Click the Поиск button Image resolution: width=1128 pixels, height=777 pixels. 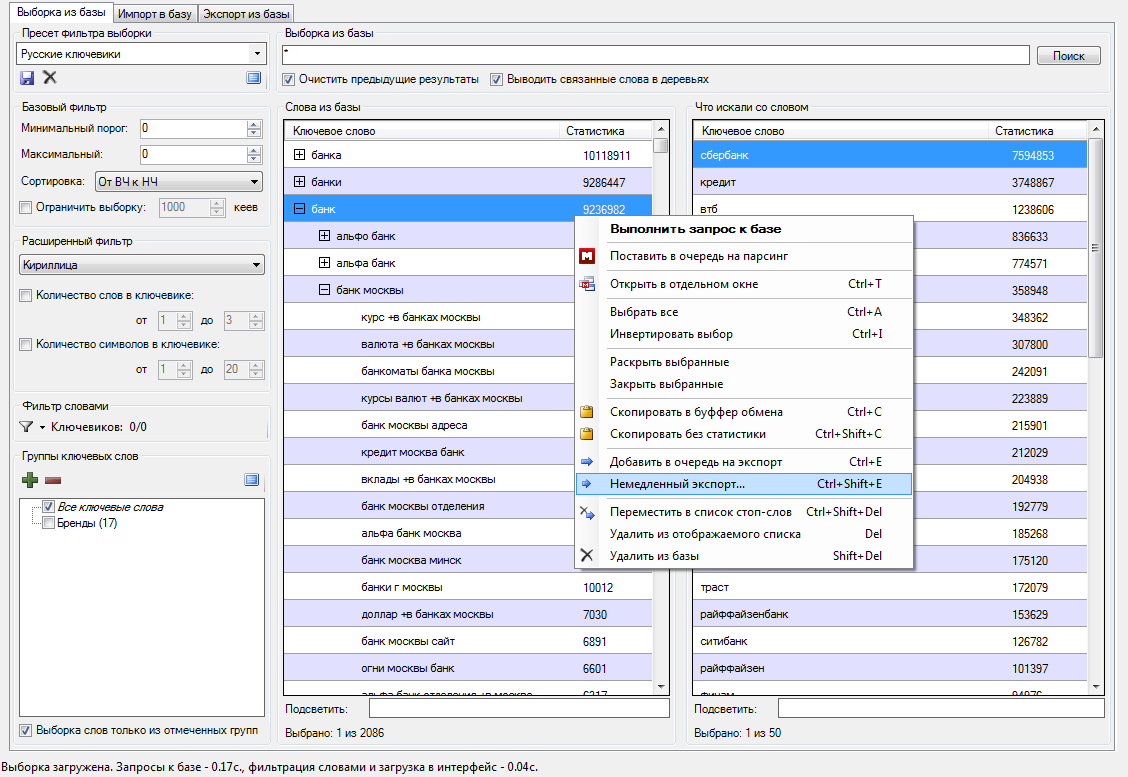pyautogui.click(x=1068, y=55)
